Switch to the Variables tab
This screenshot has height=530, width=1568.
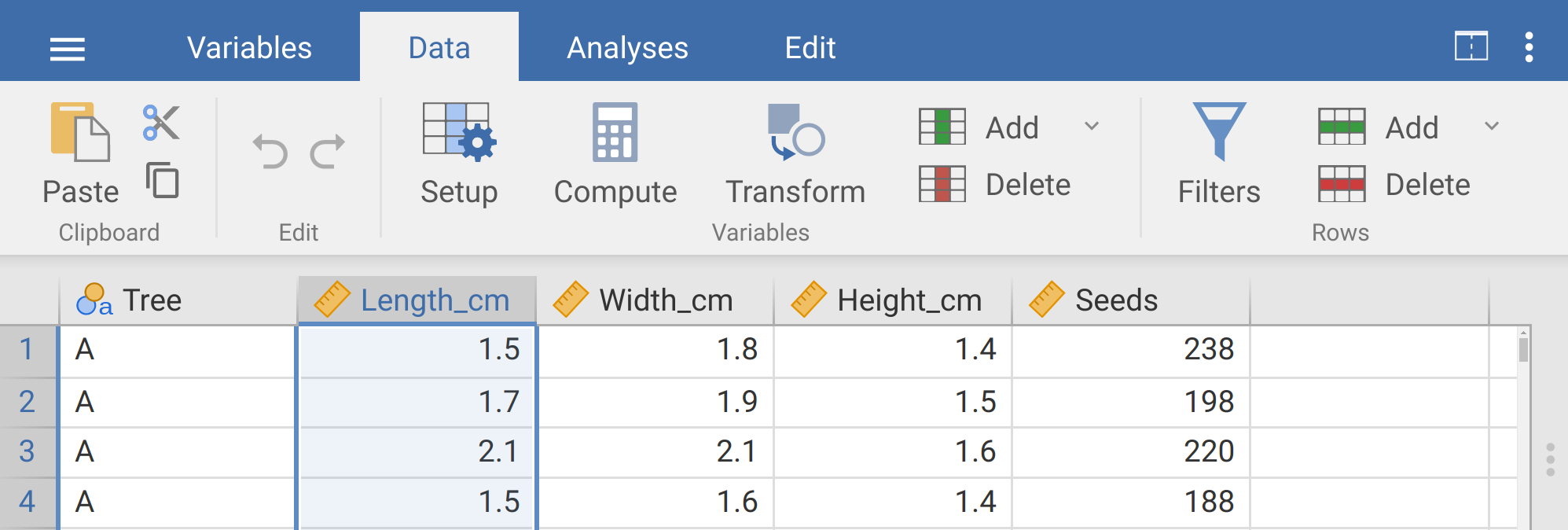tap(249, 48)
